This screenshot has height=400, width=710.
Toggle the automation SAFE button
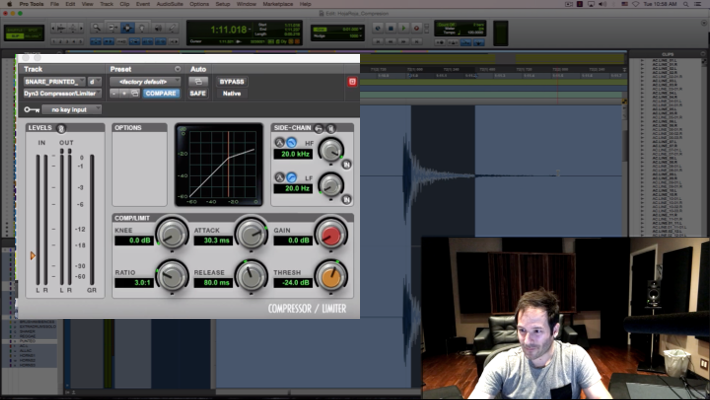[198, 93]
